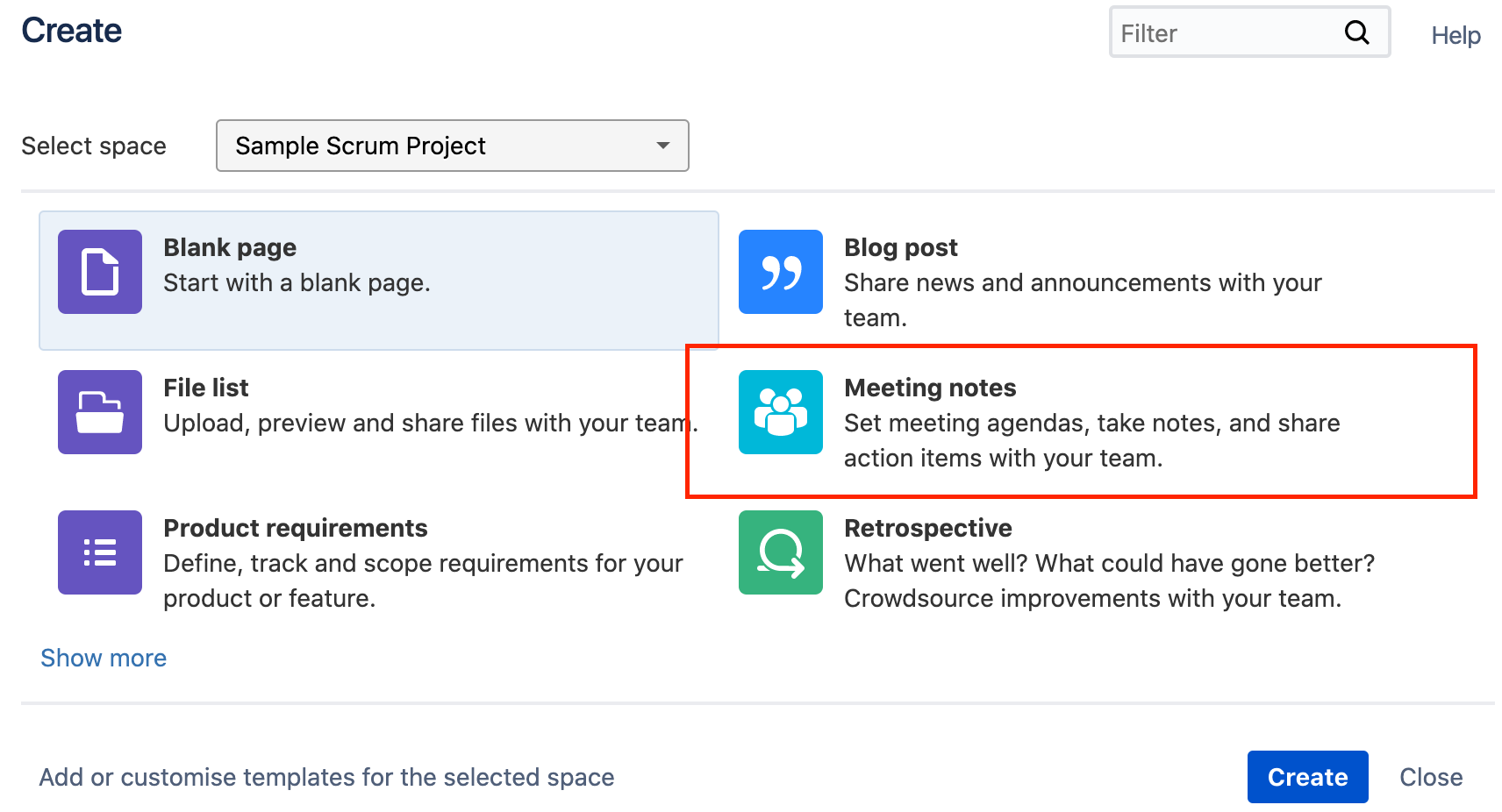
Task: Select the green Retrospective icon
Action: (780, 552)
